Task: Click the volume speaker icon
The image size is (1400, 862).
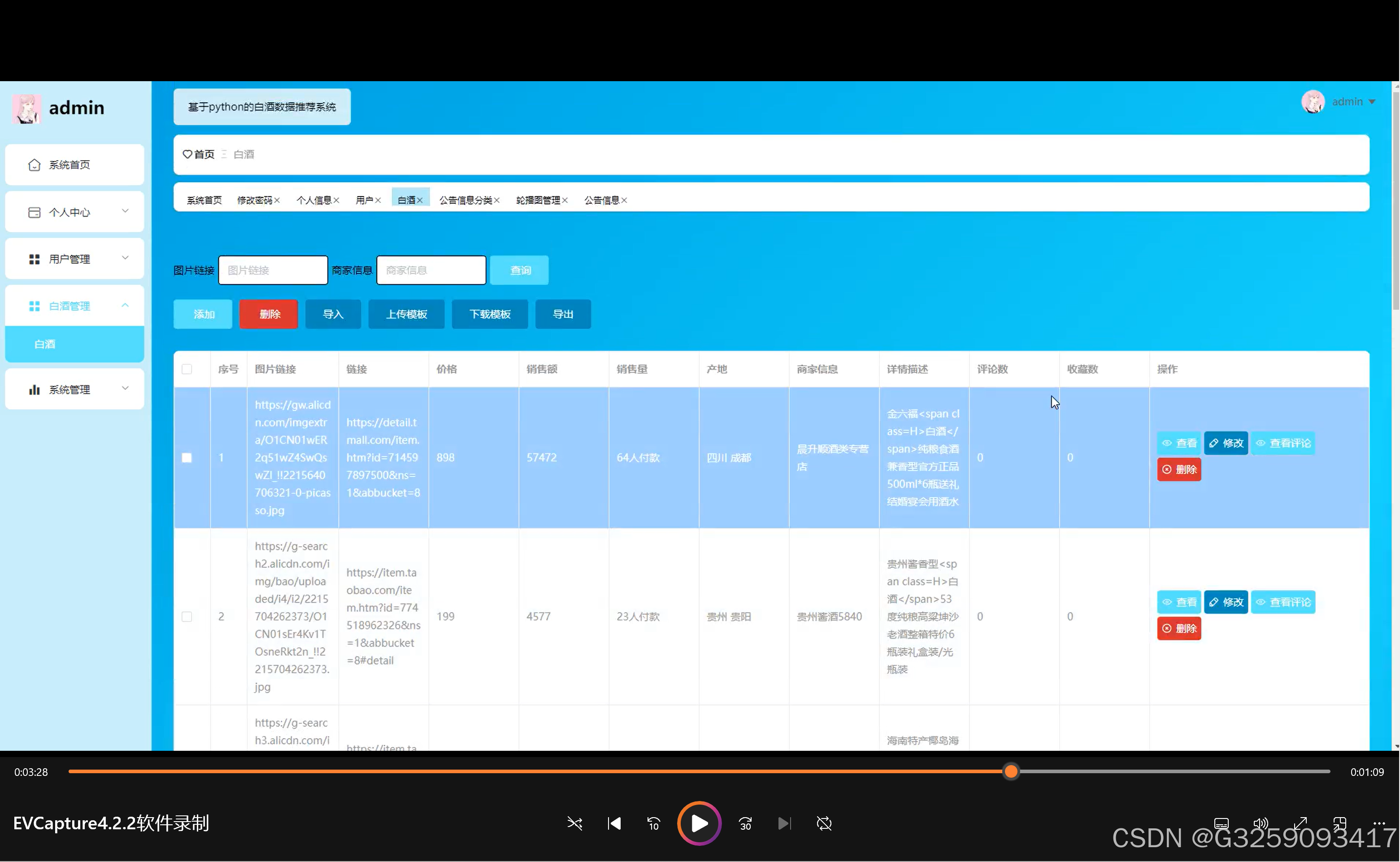Action: click(x=1261, y=823)
